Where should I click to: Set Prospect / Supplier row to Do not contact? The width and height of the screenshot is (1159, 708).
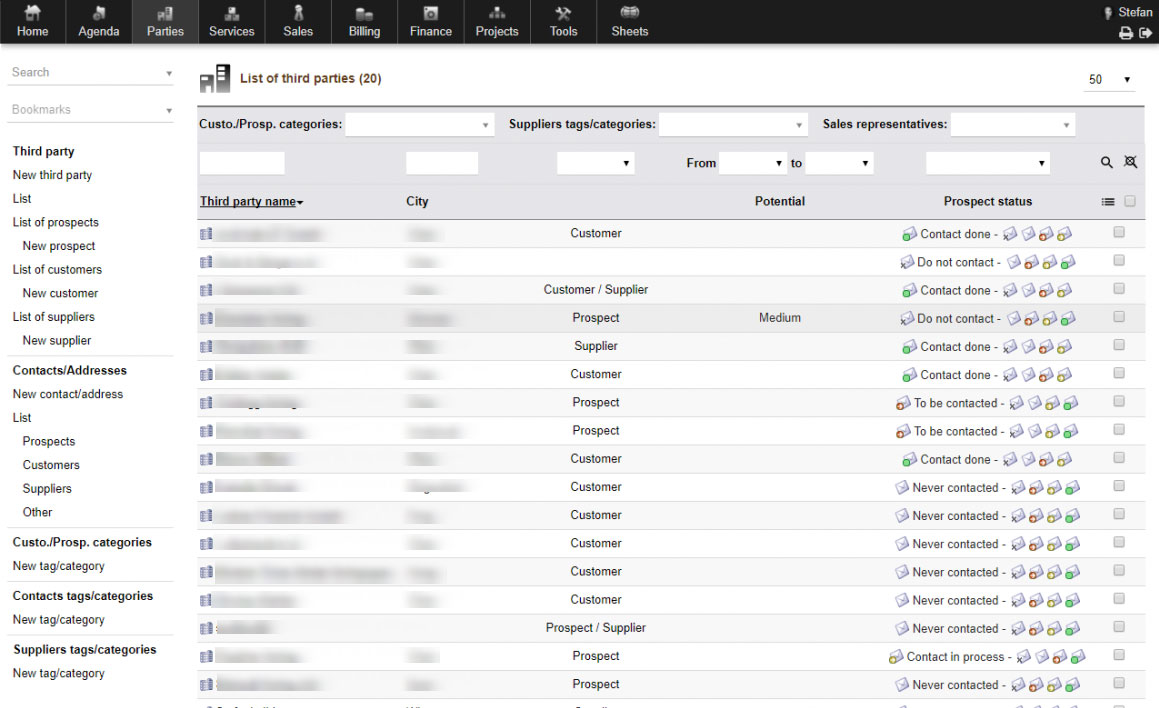[x=1018, y=629]
